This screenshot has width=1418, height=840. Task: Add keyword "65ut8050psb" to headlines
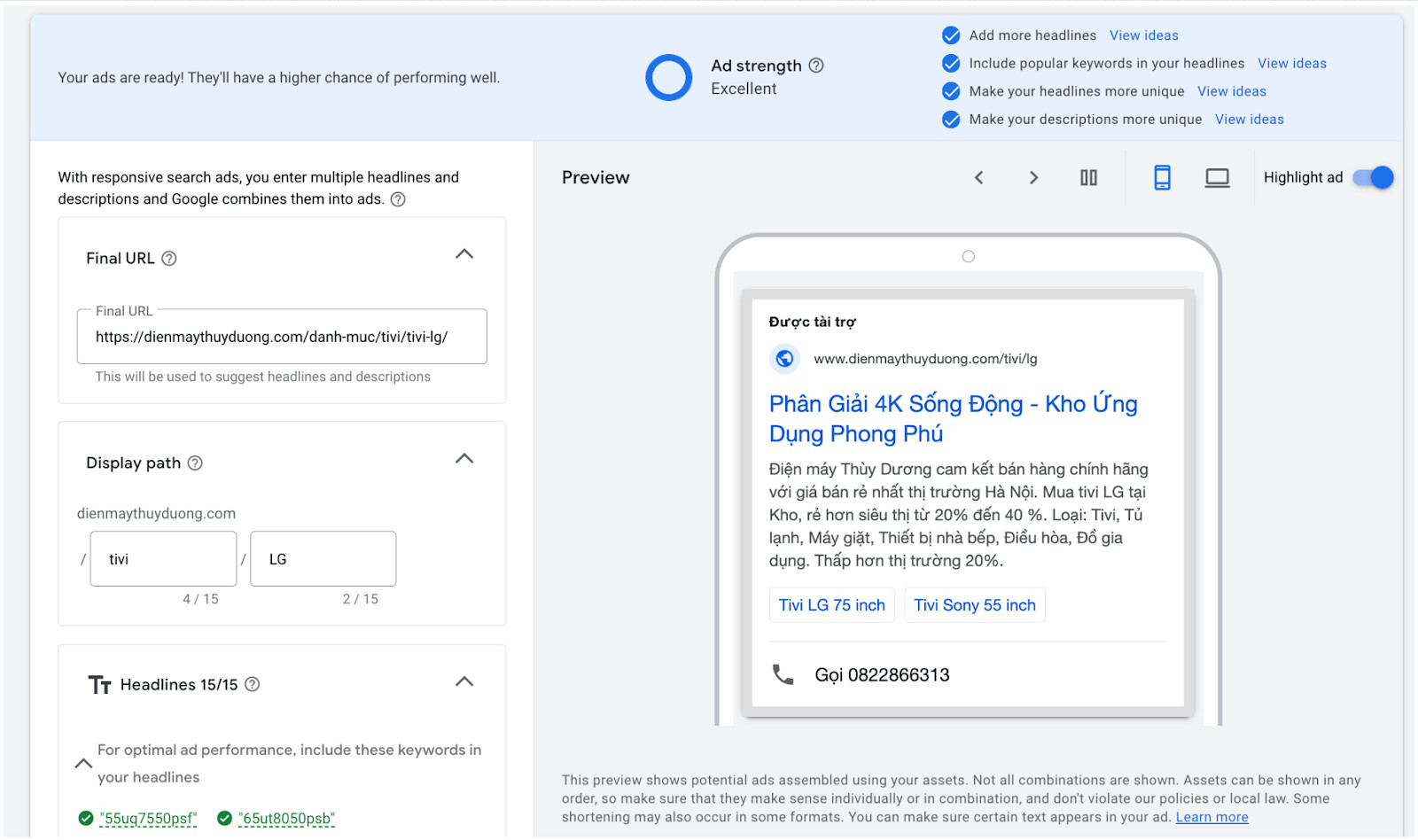pyautogui.click(x=287, y=819)
